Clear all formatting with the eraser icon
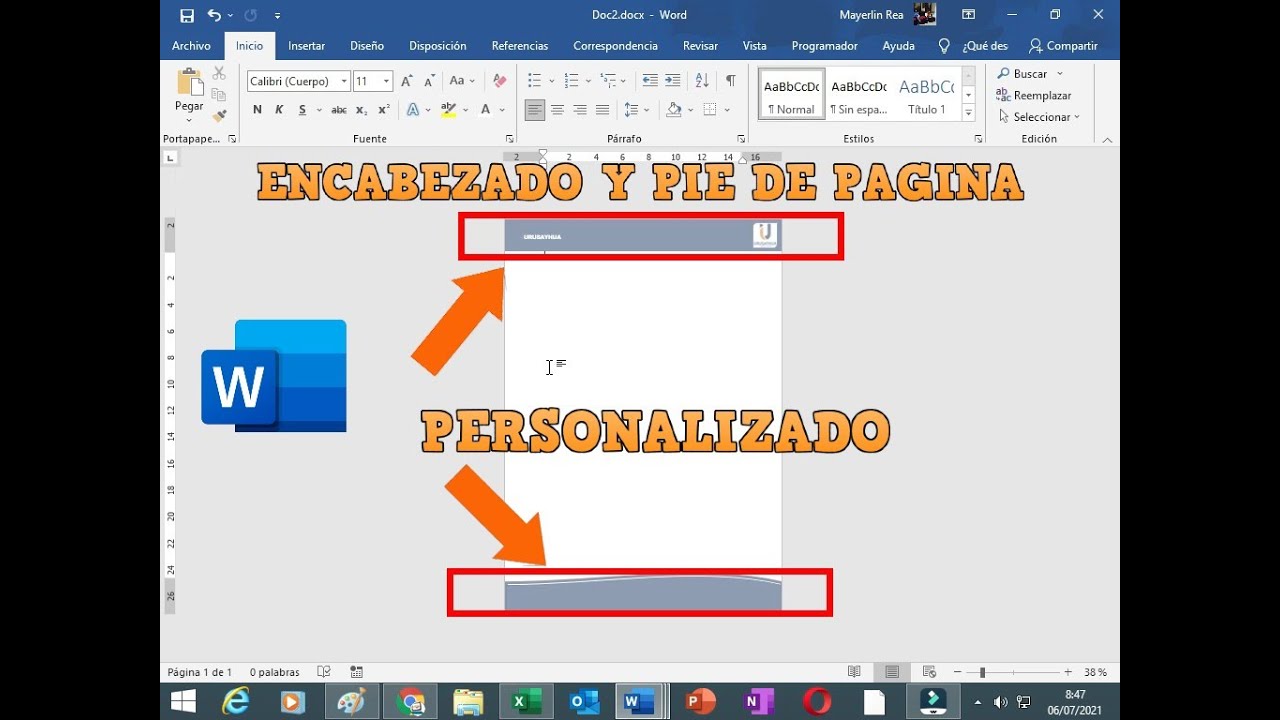Image resolution: width=1280 pixels, height=720 pixels. (x=499, y=81)
